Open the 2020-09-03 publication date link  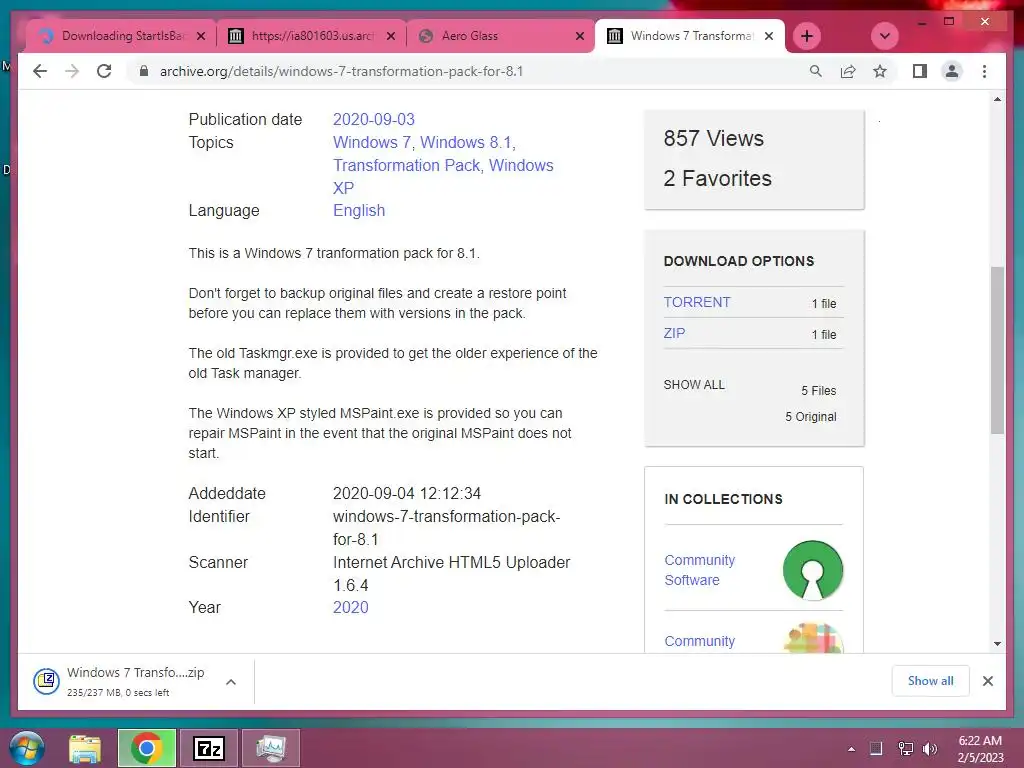tap(374, 120)
